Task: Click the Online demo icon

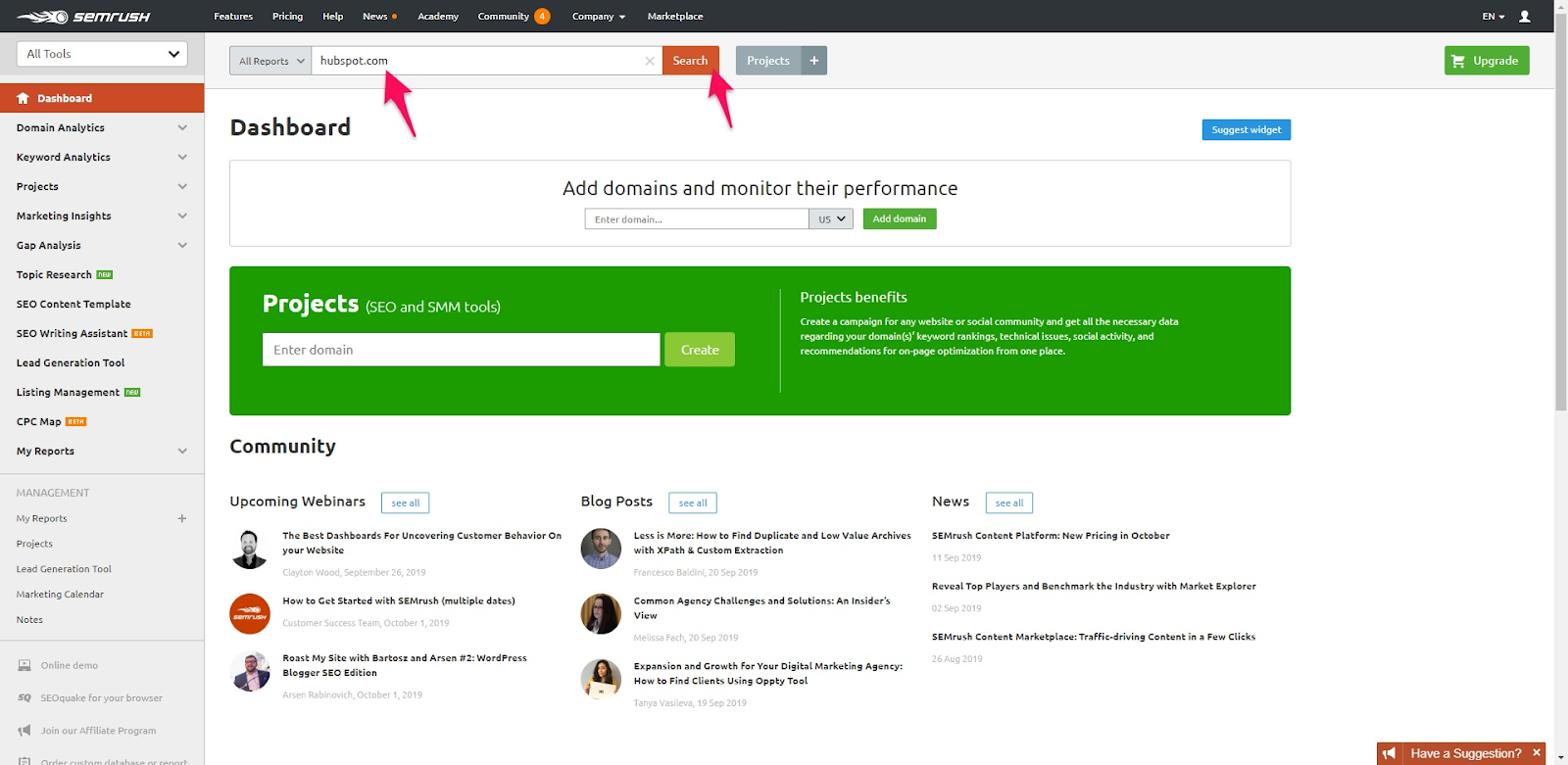Action: point(24,665)
